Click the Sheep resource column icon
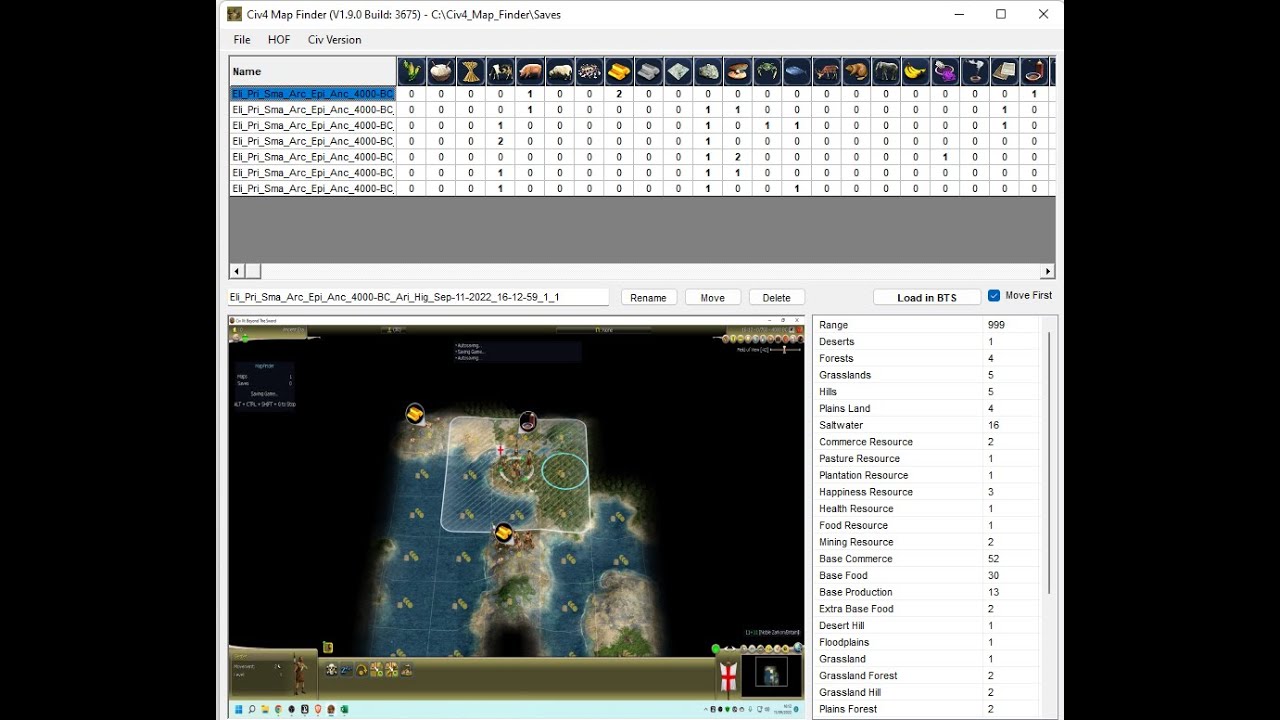 (x=560, y=71)
